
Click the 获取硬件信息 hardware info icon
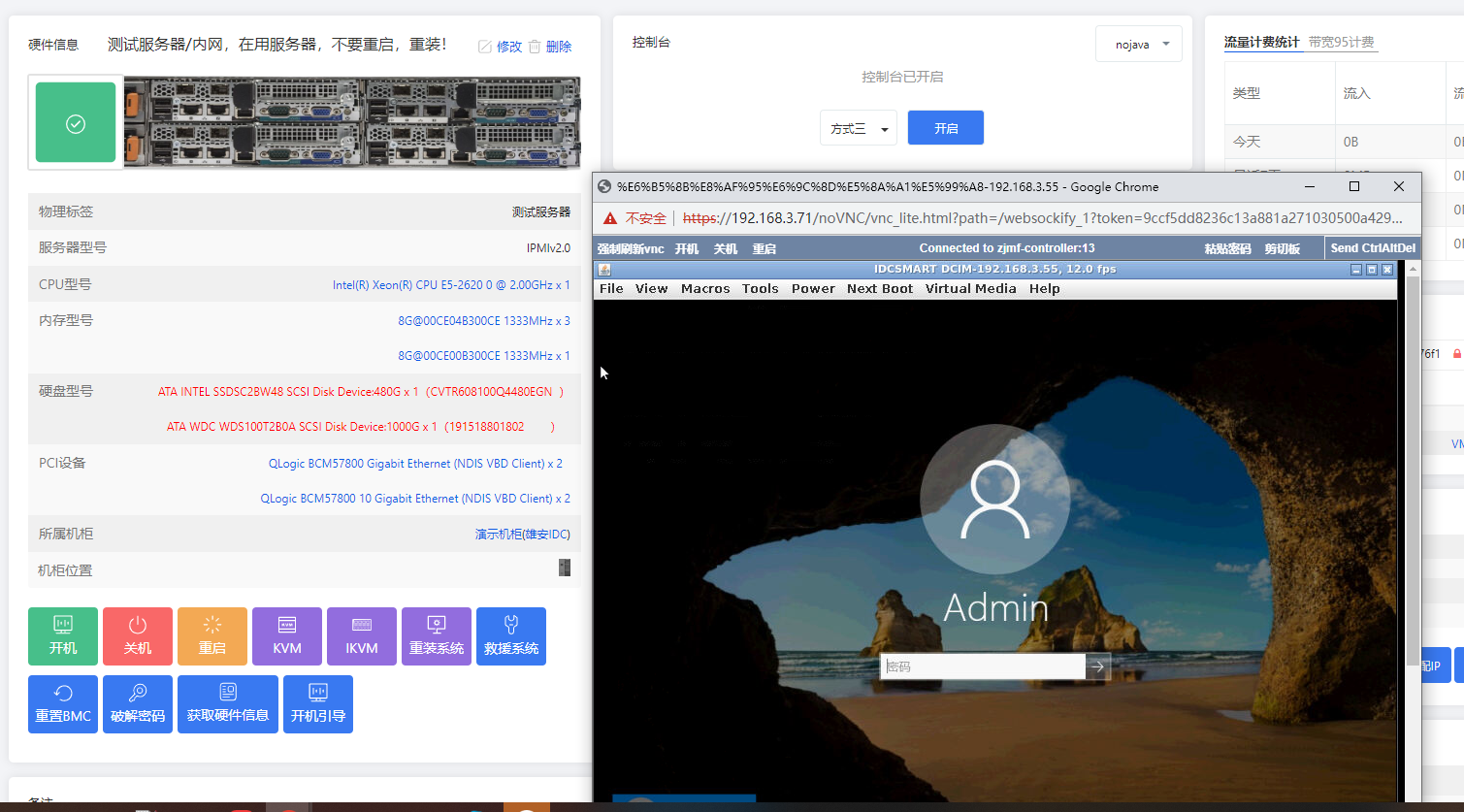tap(227, 703)
